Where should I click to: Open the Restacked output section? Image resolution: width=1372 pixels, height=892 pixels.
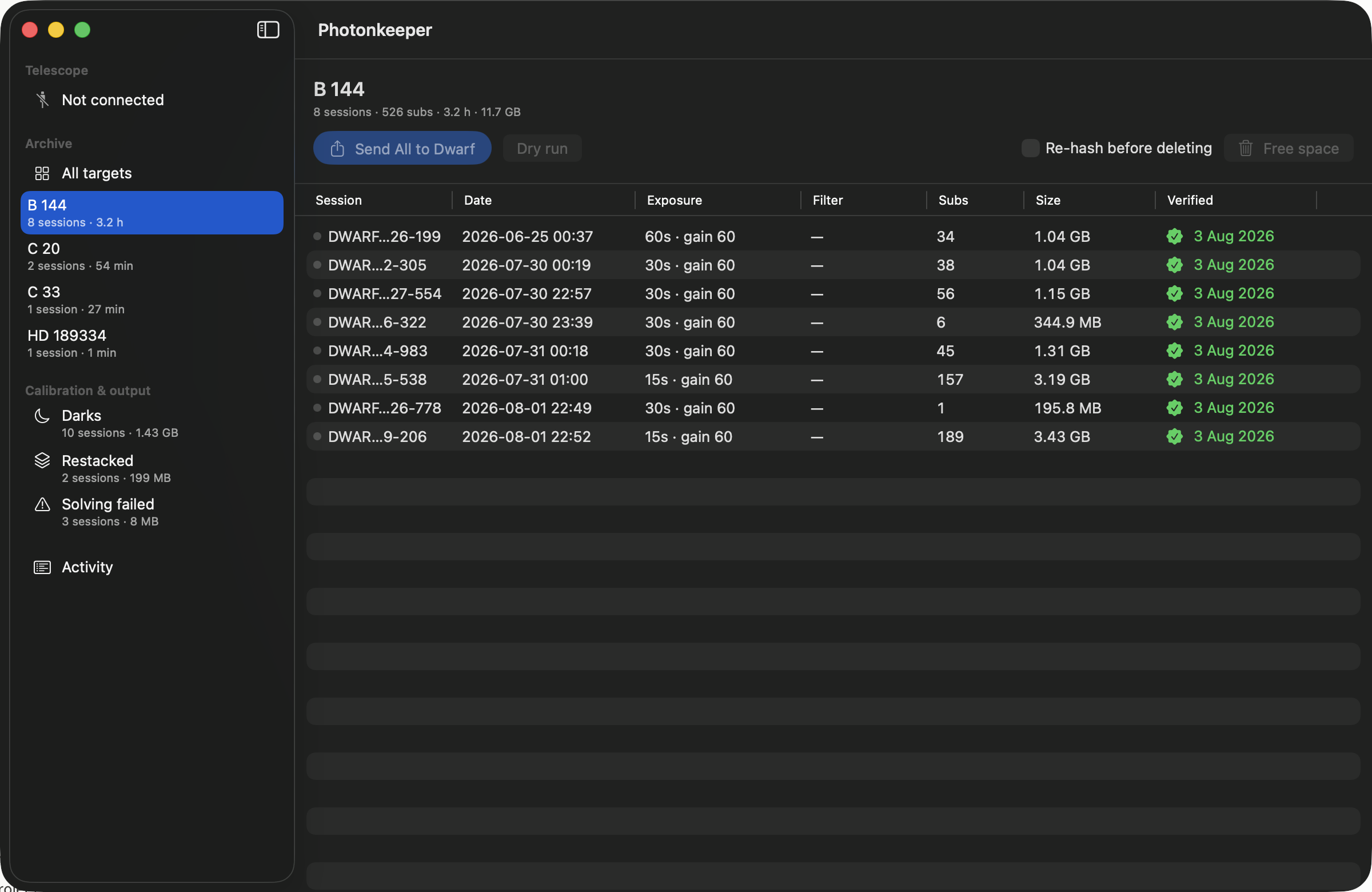(x=152, y=468)
